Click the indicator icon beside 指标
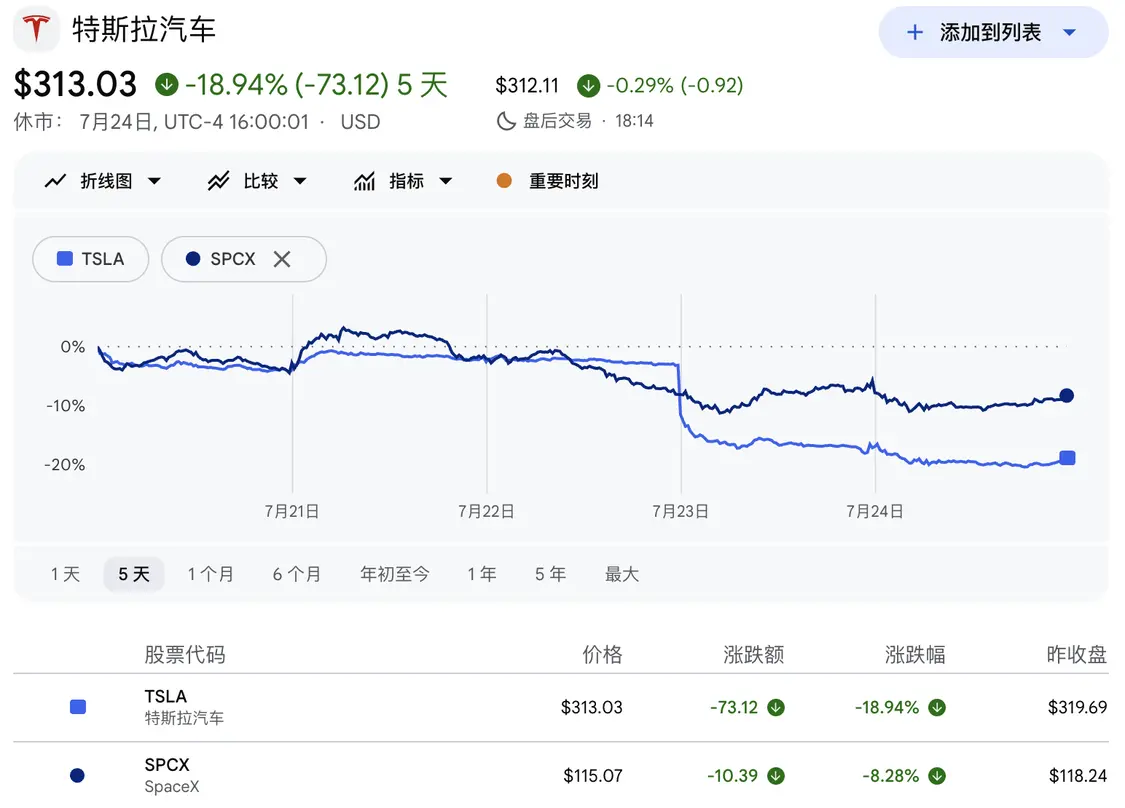The height and width of the screenshot is (808, 1125). (364, 181)
